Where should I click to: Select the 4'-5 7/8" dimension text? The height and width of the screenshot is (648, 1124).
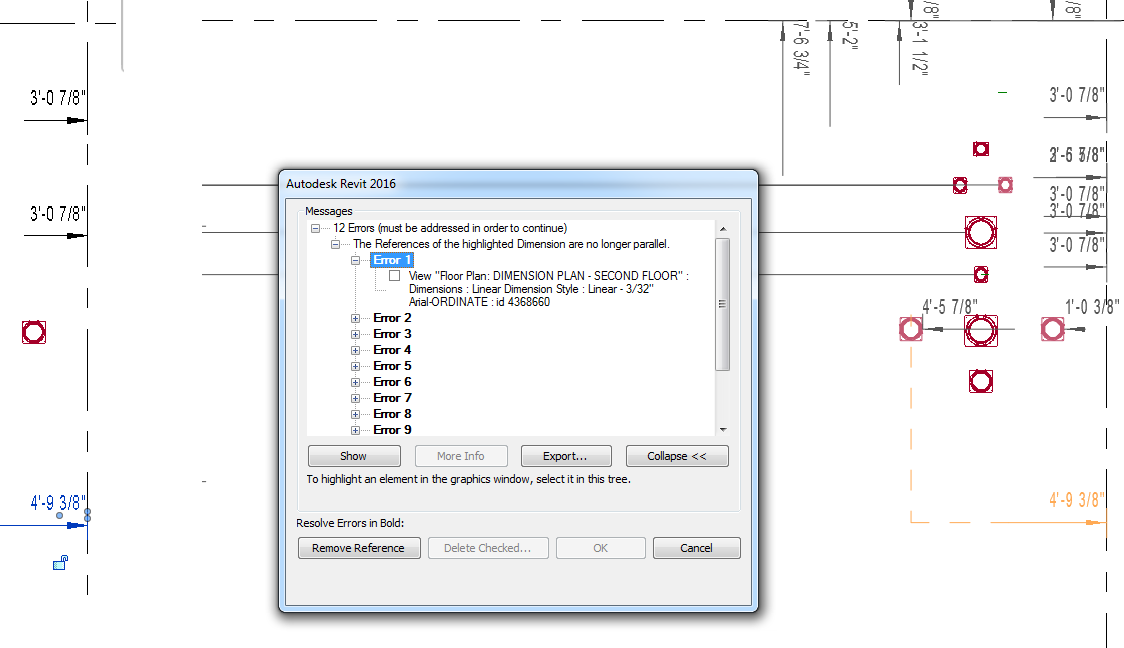950,308
